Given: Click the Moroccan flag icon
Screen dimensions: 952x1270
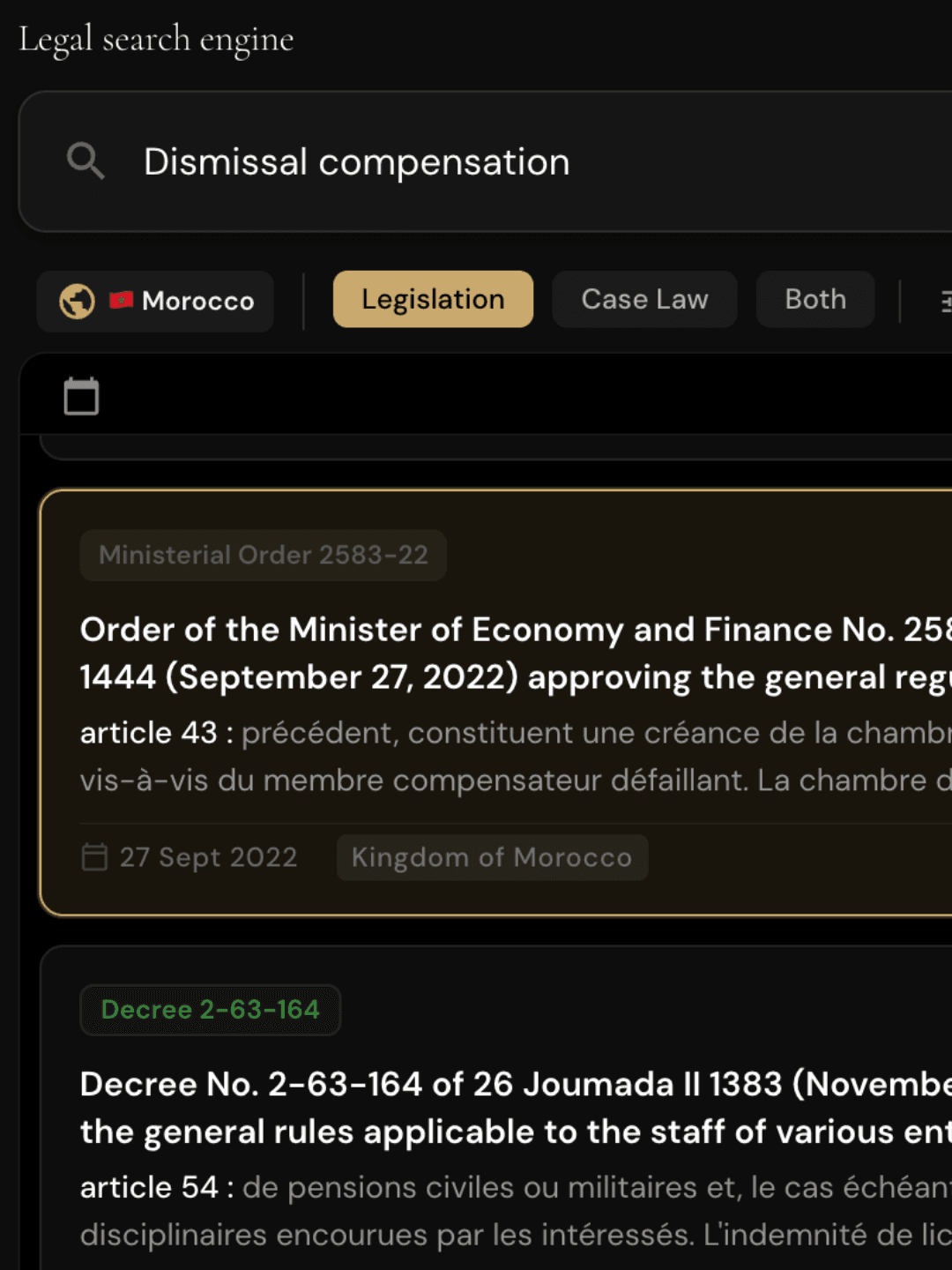Looking at the screenshot, I should (x=121, y=301).
